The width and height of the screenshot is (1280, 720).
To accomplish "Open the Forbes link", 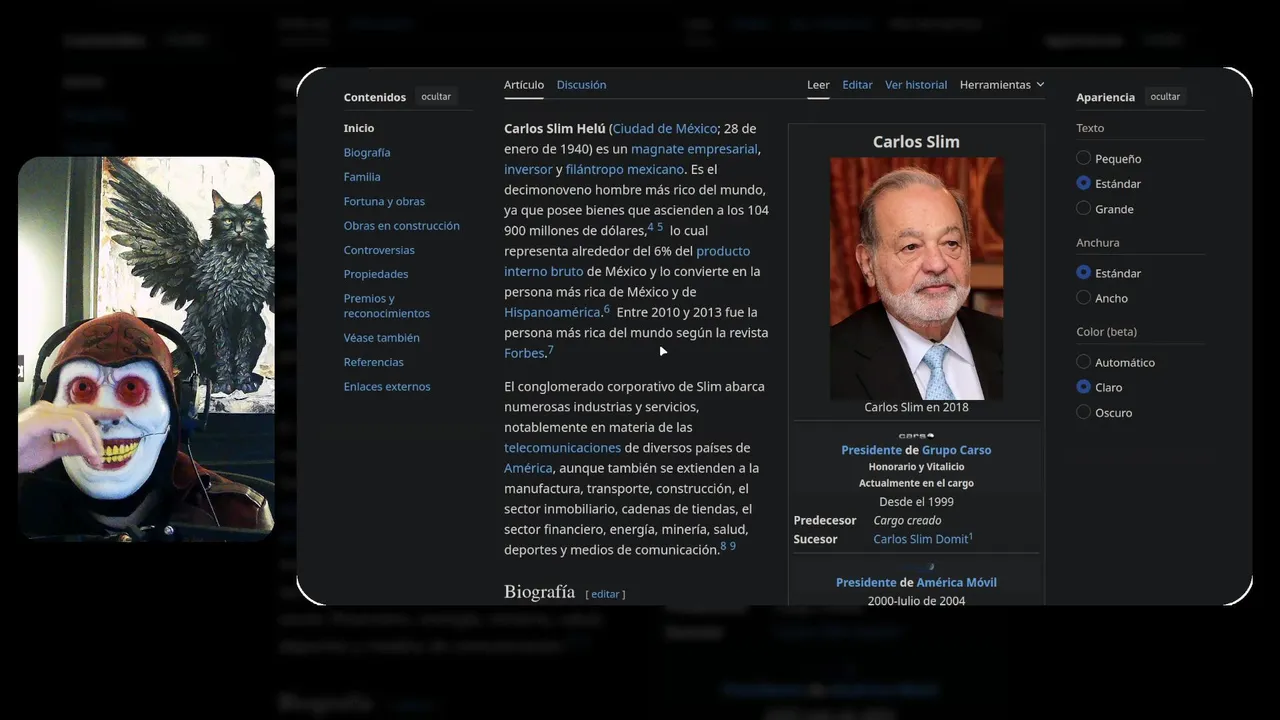I will (x=524, y=353).
